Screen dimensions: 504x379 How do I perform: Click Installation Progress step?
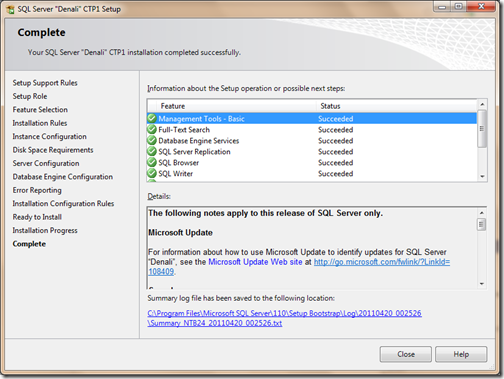45,230
